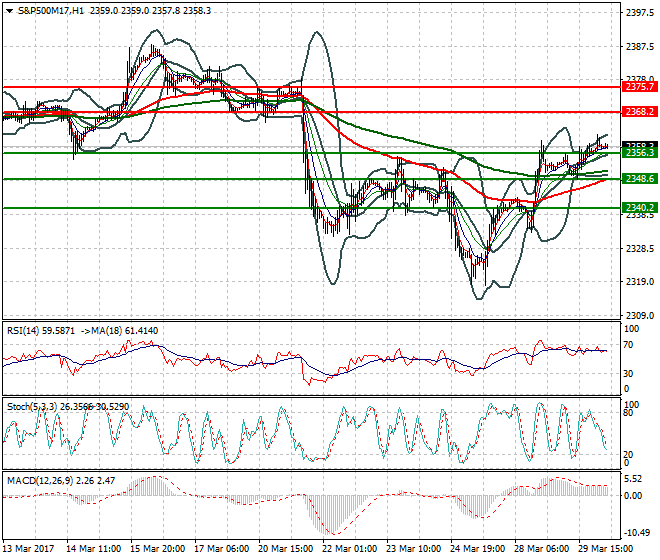660x560 pixels.
Task: Click the 14 Mar 11:00 time axis label
Action: click(x=93, y=549)
